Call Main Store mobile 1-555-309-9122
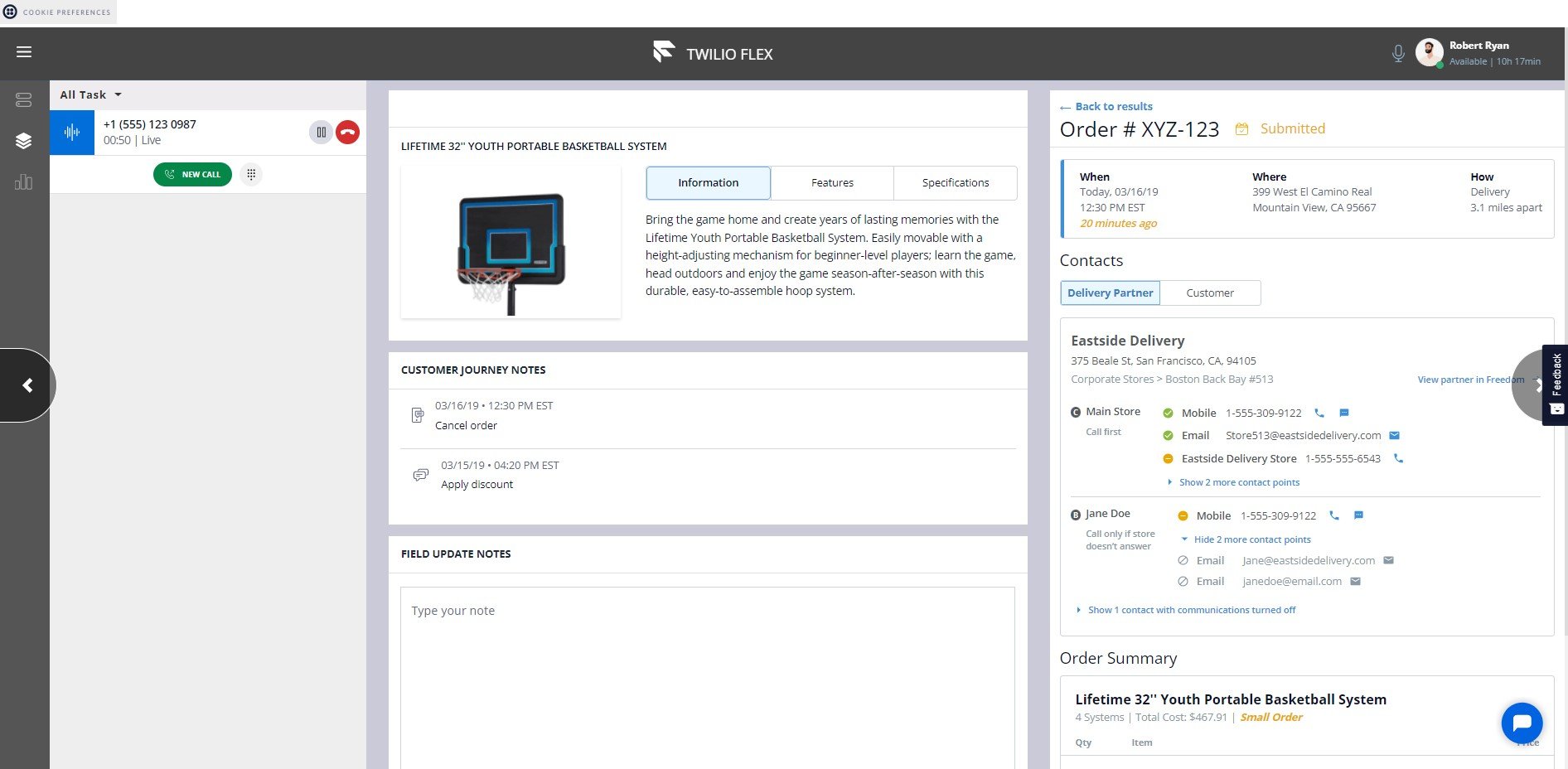Screen dimensions: 1568x769 (x=1319, y=413)
